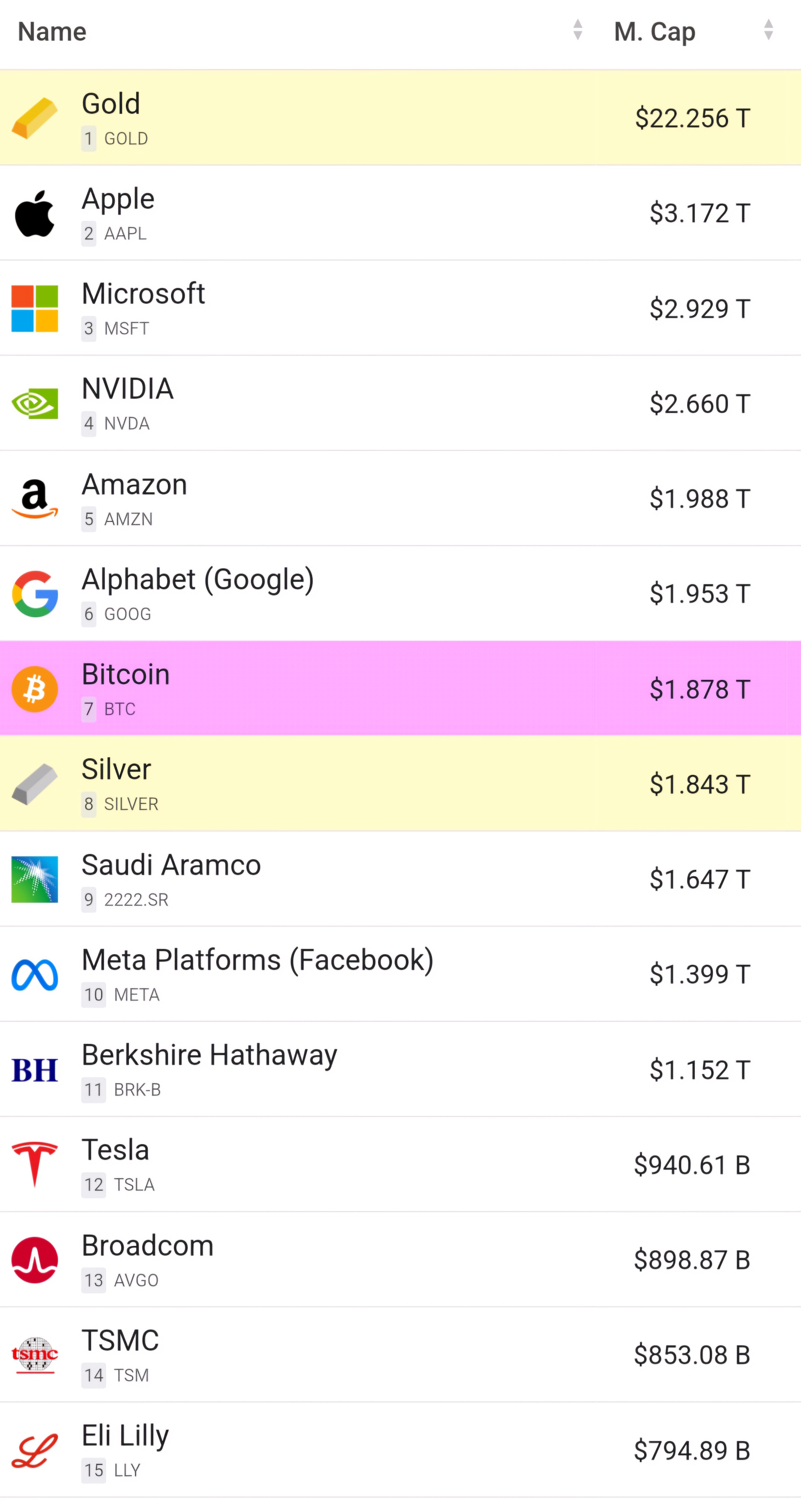Open the Silver asset row
801x1512 pixels.
pos(400,784)
